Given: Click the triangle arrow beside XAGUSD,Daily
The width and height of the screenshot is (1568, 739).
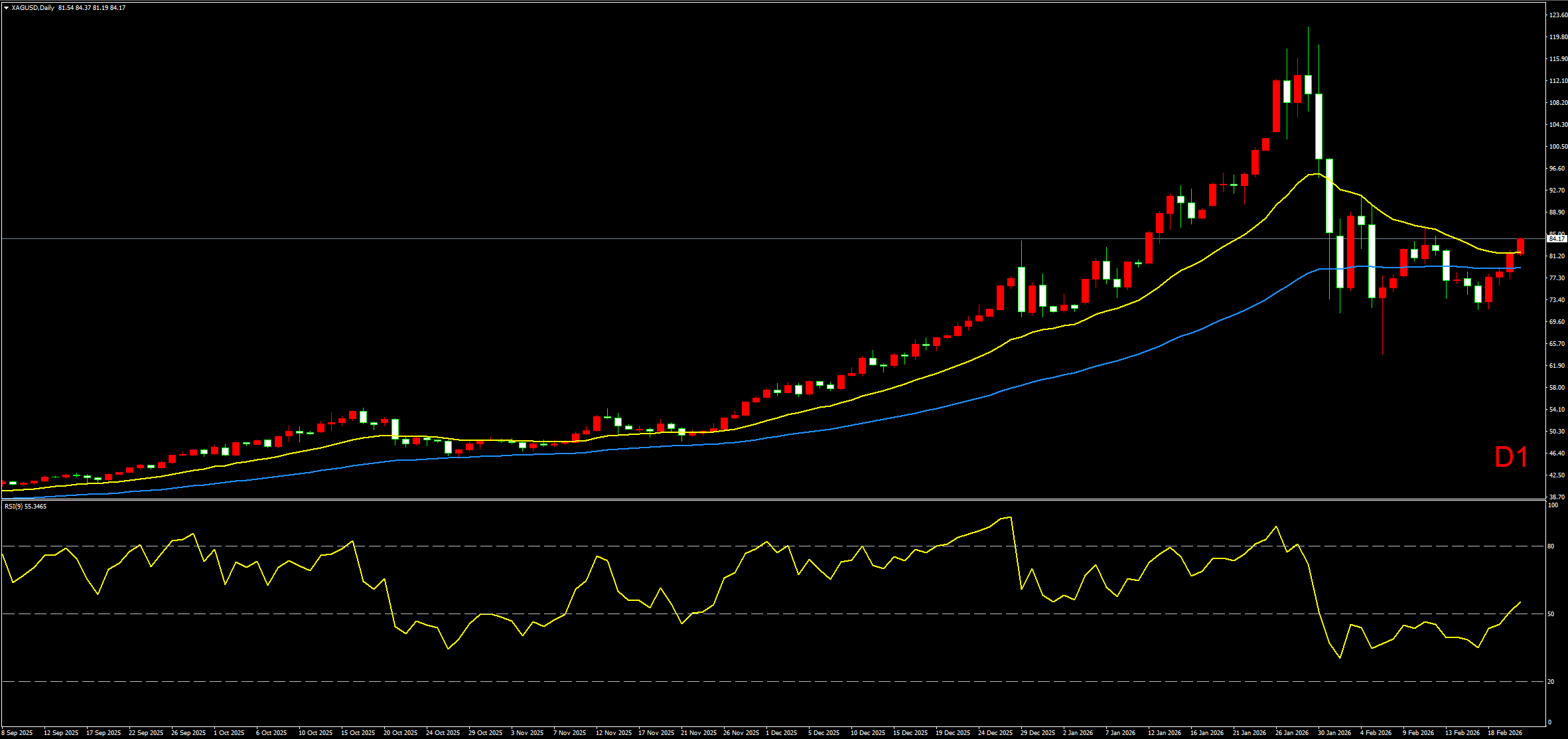Looking at the screenshot, I should click(x=6, y=8).
